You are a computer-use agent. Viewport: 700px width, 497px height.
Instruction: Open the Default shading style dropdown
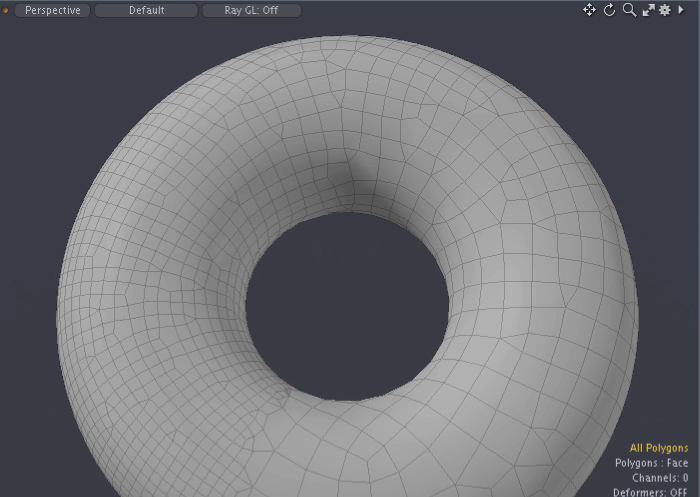tap(146, 10)
